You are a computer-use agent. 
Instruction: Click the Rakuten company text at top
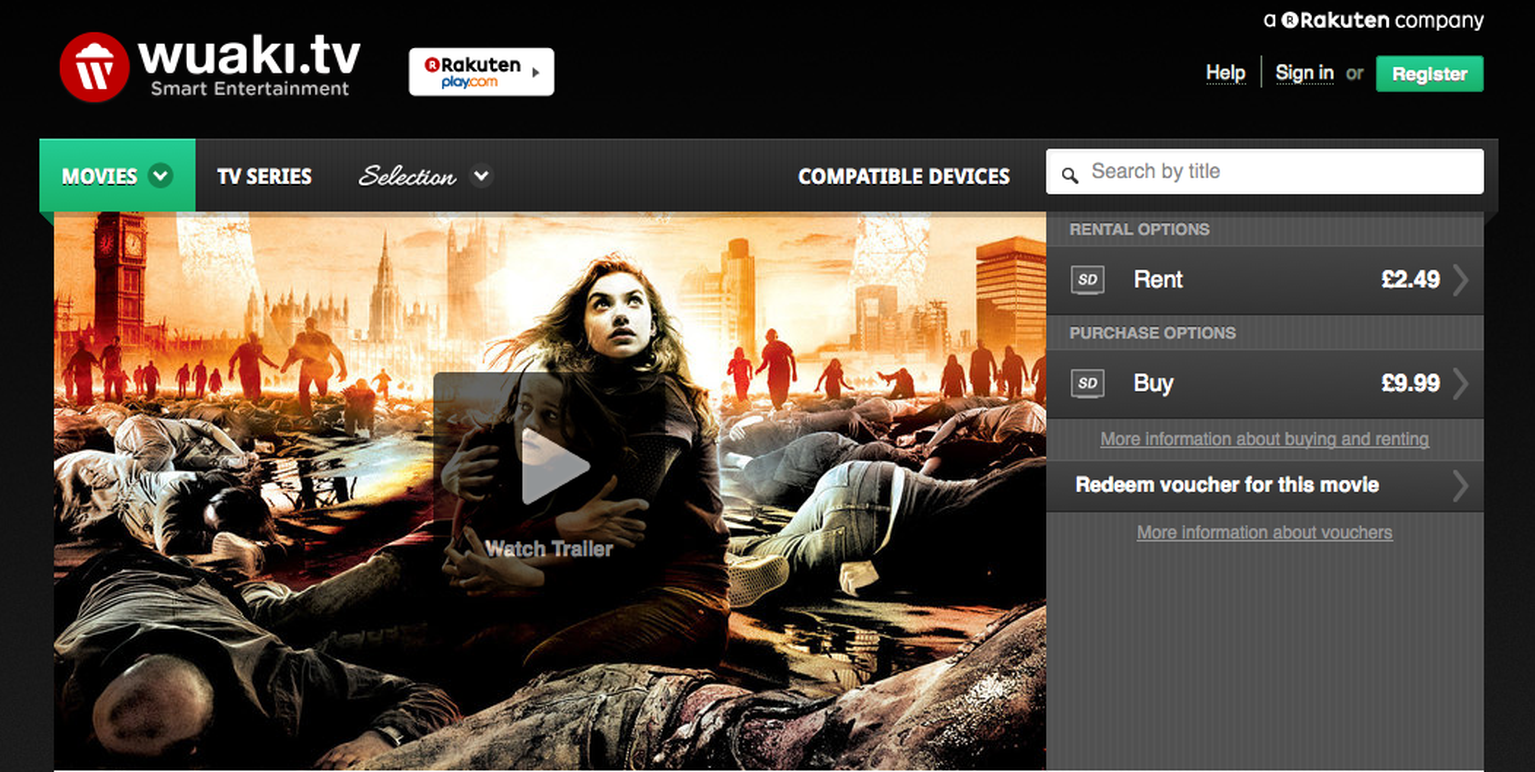pos(1374,20)
